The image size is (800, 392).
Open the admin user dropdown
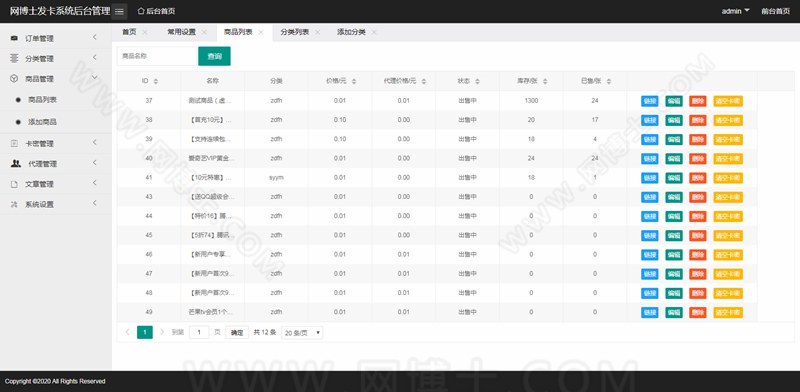[735, 11]
